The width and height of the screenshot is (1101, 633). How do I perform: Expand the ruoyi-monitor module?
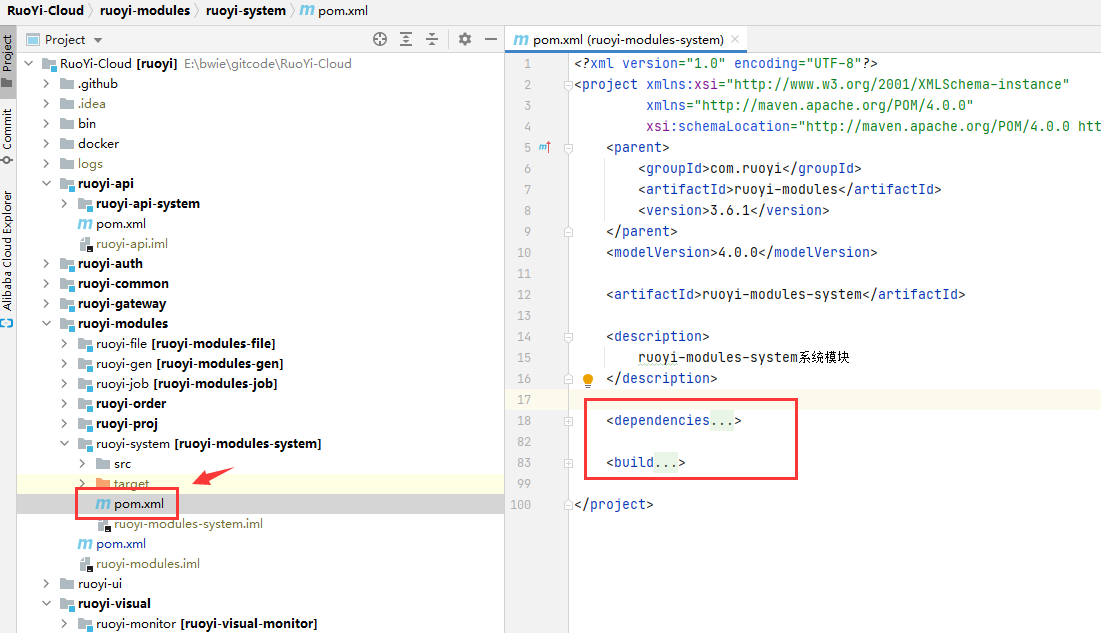click(x=65, y=624)
